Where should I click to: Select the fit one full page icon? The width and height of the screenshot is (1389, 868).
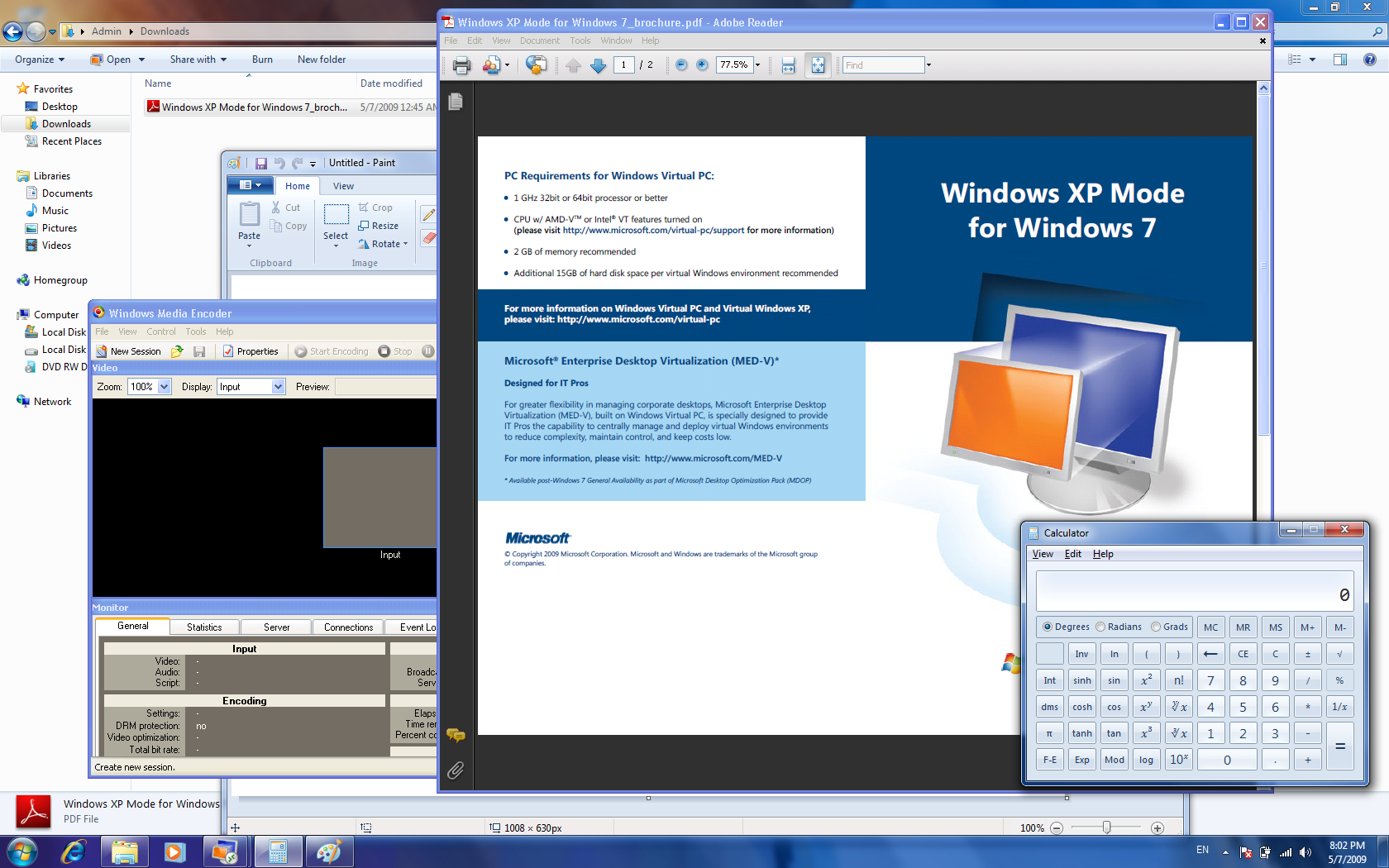818,65
